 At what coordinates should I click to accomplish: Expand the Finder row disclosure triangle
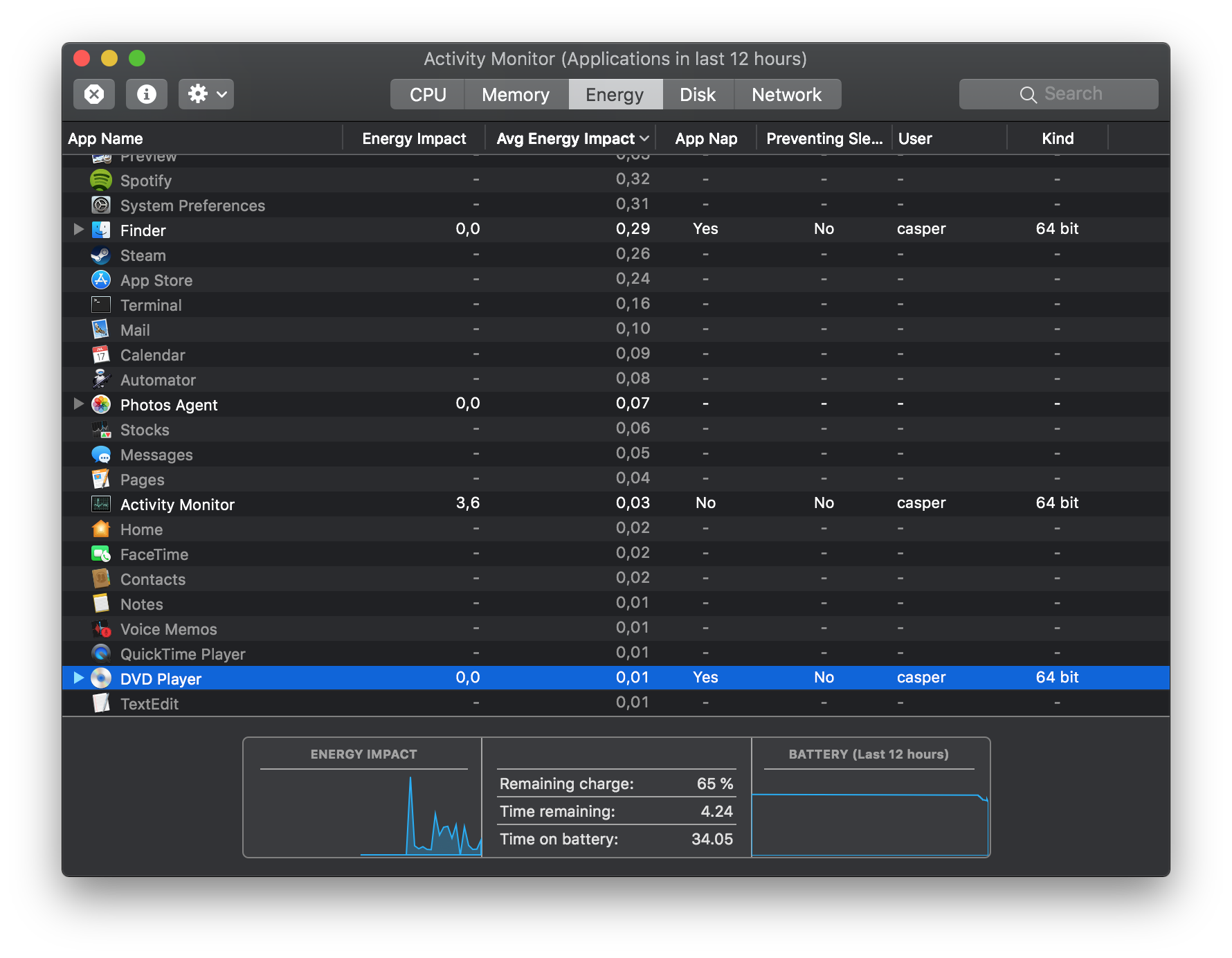click(x=78, y=229)
